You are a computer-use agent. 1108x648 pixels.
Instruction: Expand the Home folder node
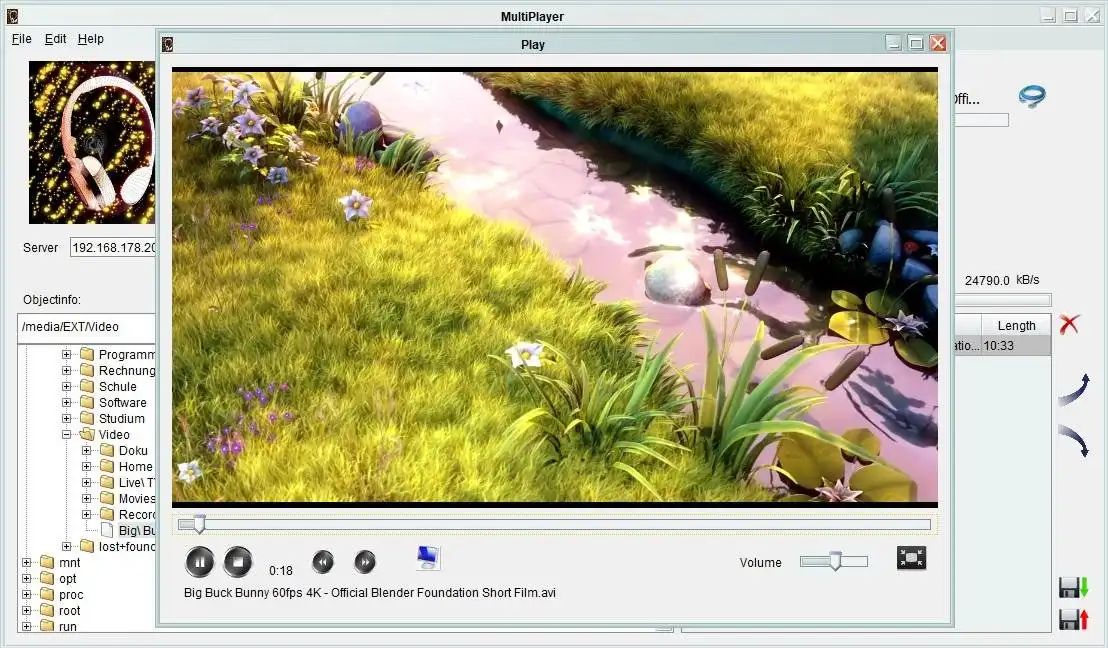pyautogui.click(x=86, y=466)
